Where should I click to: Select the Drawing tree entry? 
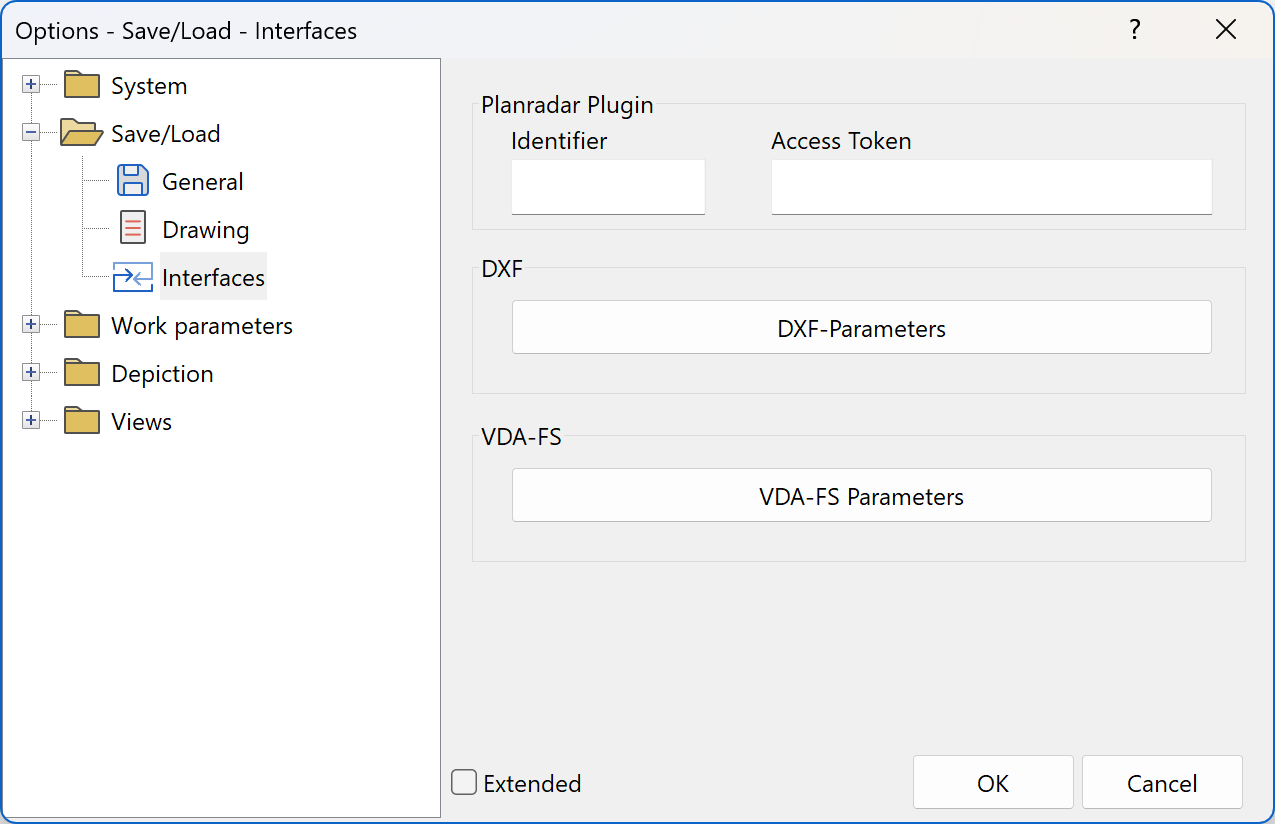(x=205, y=229)
